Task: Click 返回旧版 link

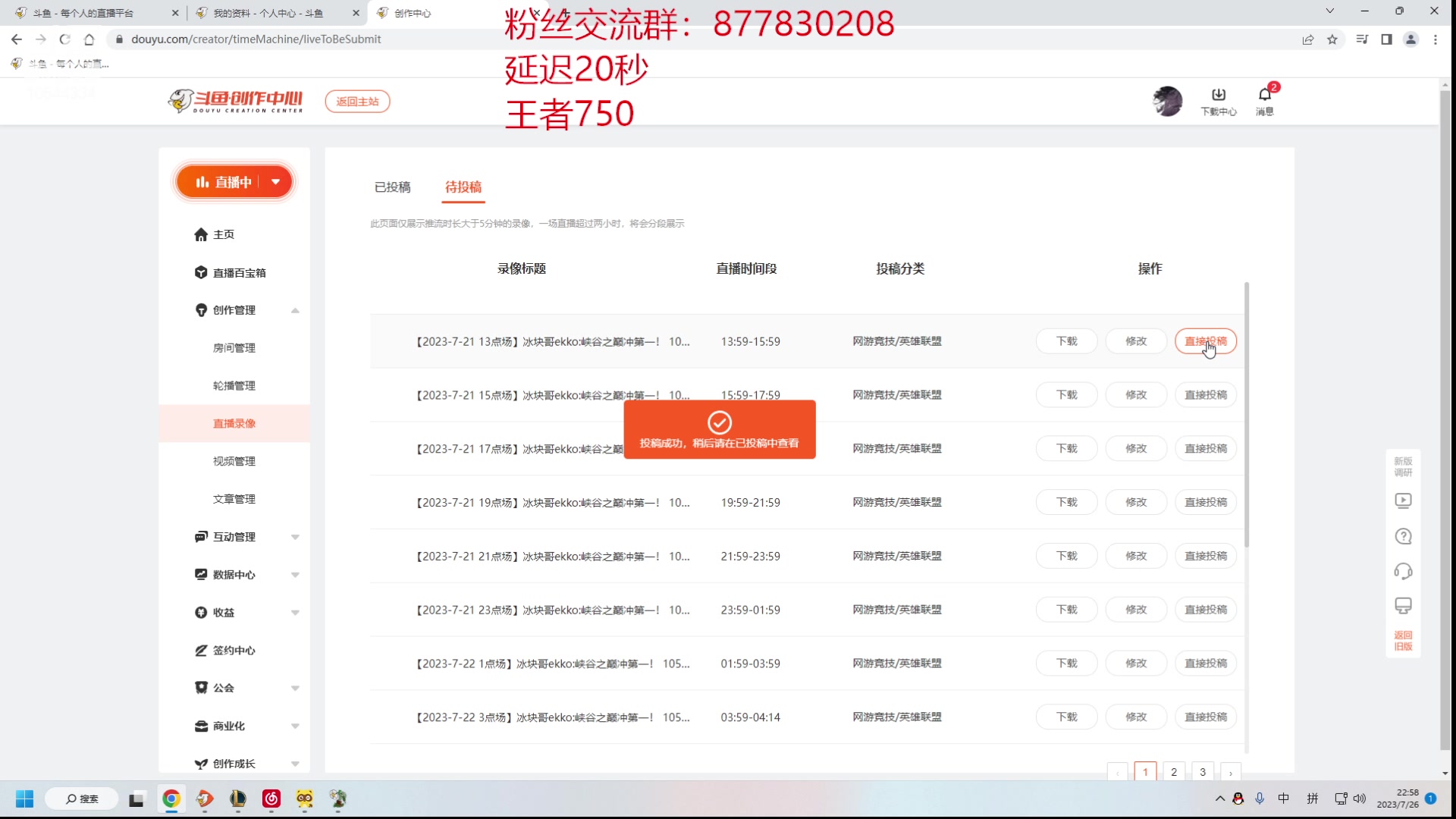Action: pos(1403,641)
